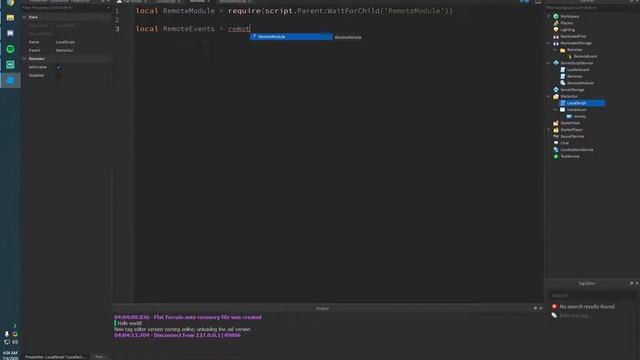Click the Filter Properties search field
The width and height of the screenshot is (640, 360).
pos(65,8)
